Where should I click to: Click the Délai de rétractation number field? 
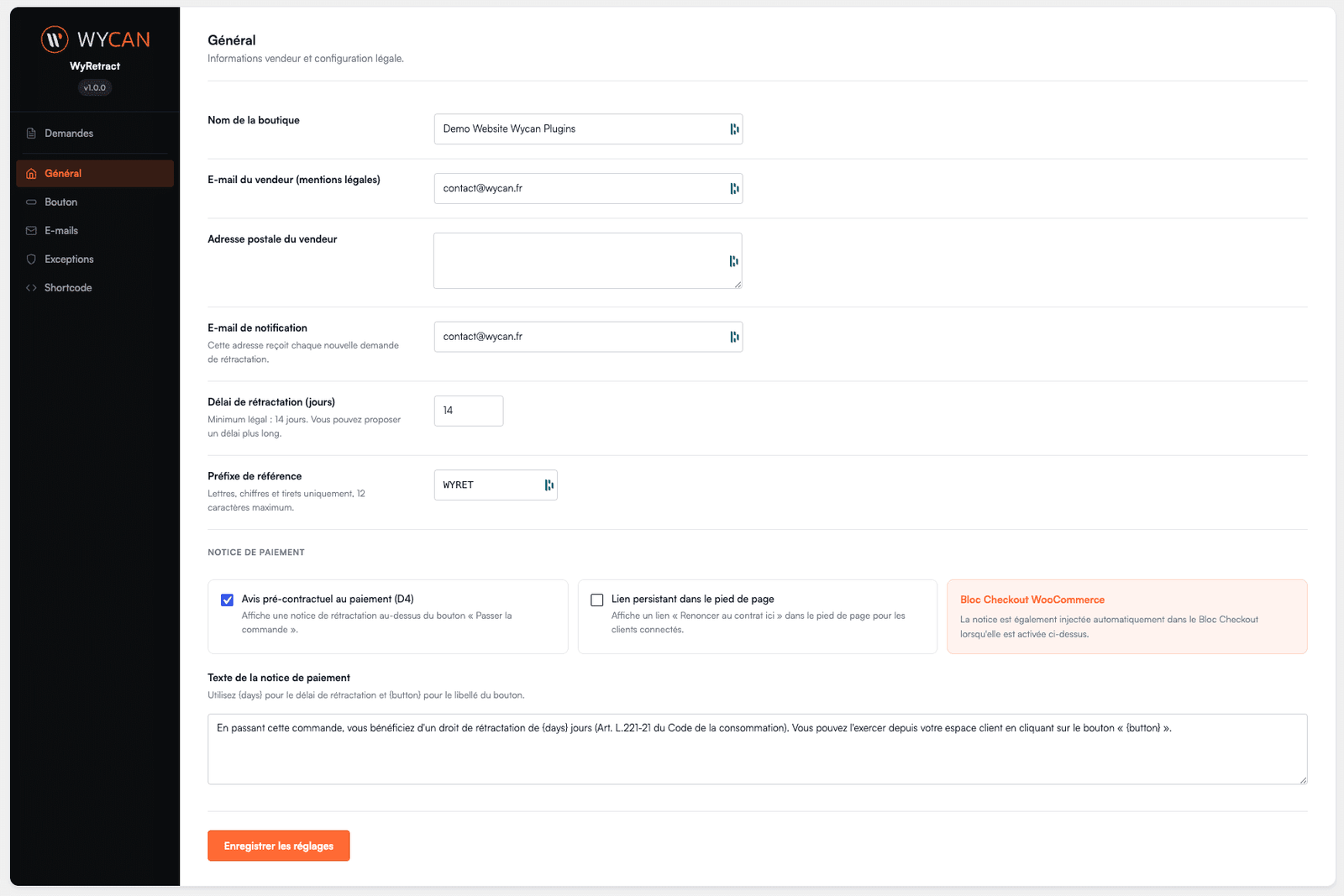click(x=469, y=411)
